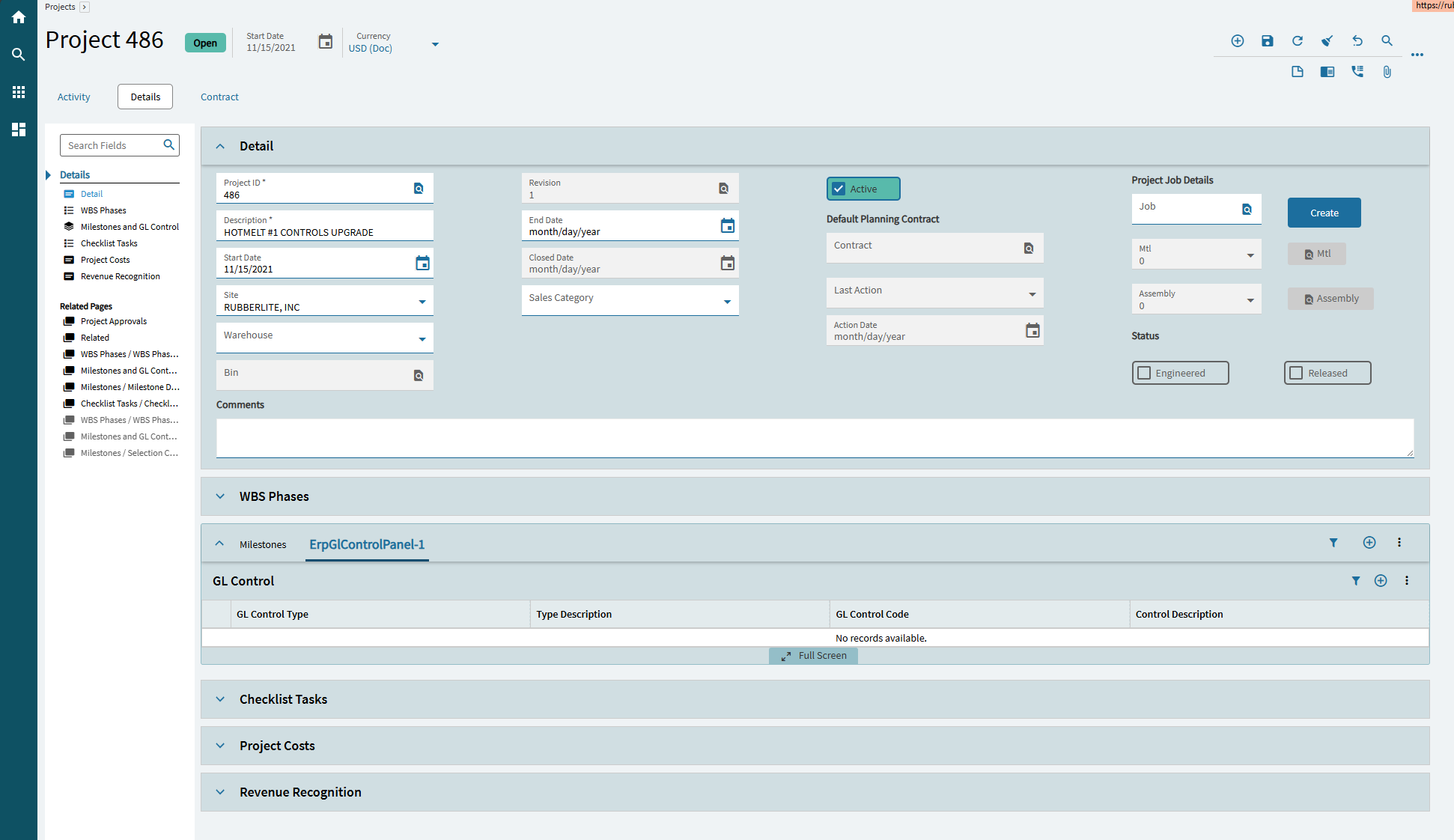Image resolution: width=1454 pixels, height=840 pixels.
Task: Open the apps grid menu icon
Action: coord(19,92)
